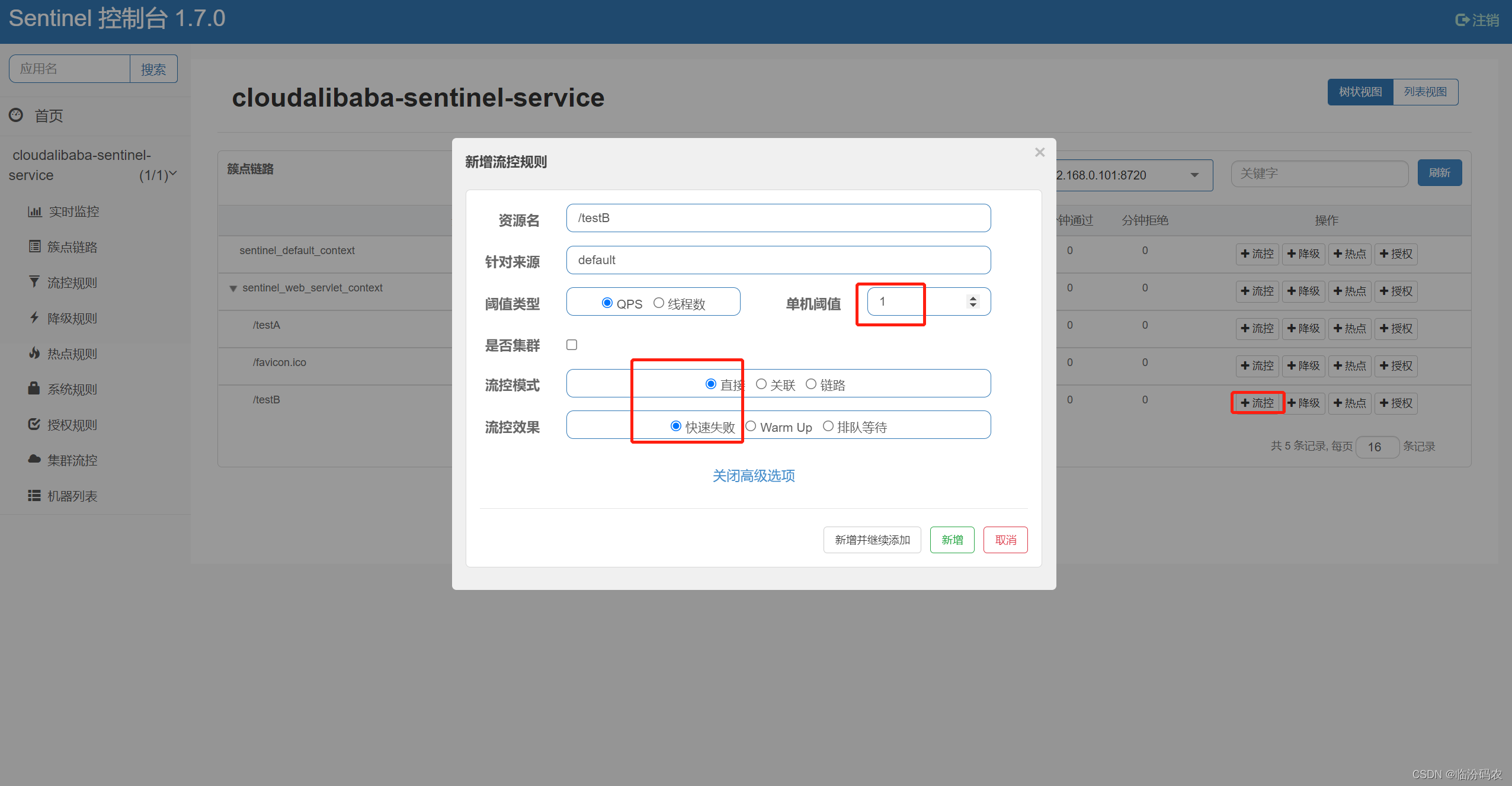Image resolution: width=1512 pixels, height=786 pixels.
Task: Click the 系统规则 lock icon
Action: coord(34,388)
